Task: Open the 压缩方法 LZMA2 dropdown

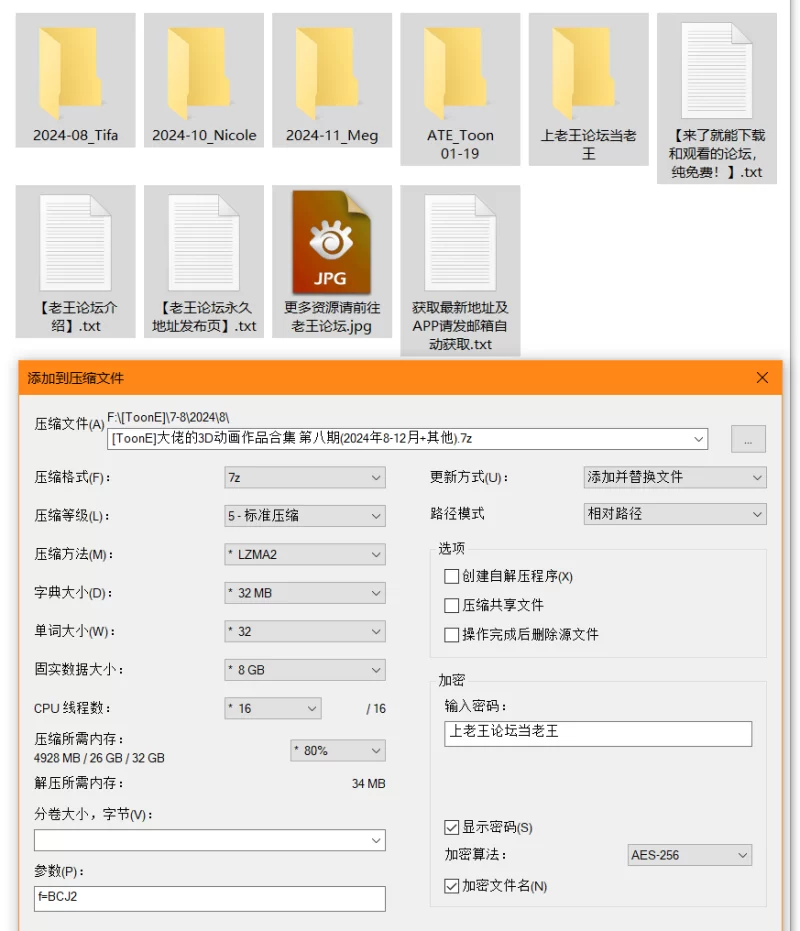Action: [x=305, y=555]
